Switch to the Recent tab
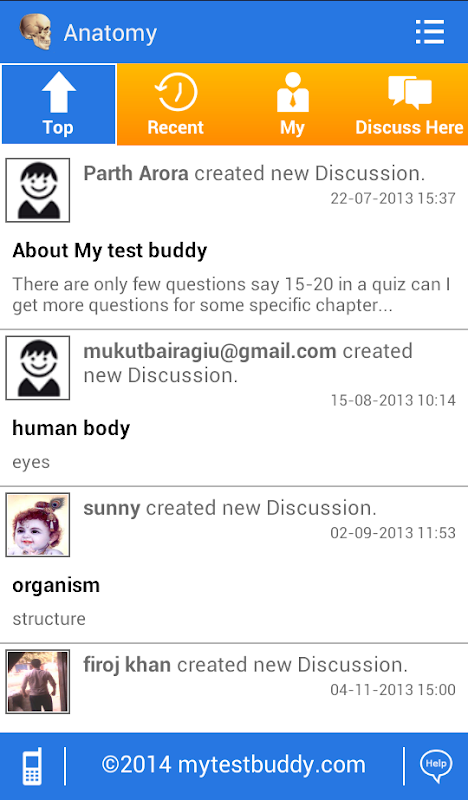 (x=176, y=105)
